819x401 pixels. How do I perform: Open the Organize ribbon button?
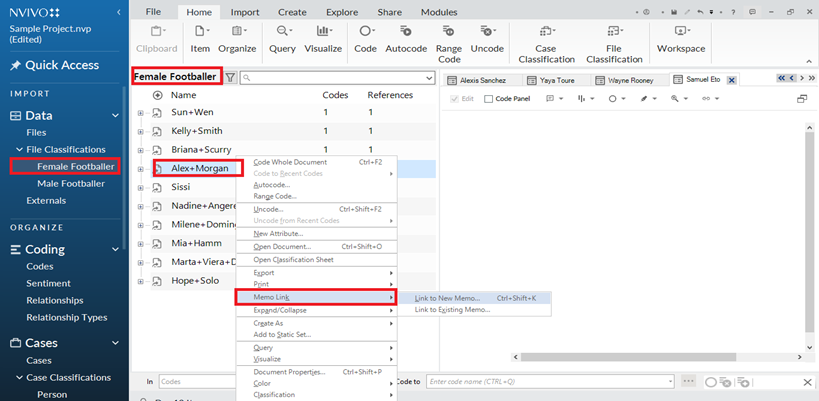point(237,39)
